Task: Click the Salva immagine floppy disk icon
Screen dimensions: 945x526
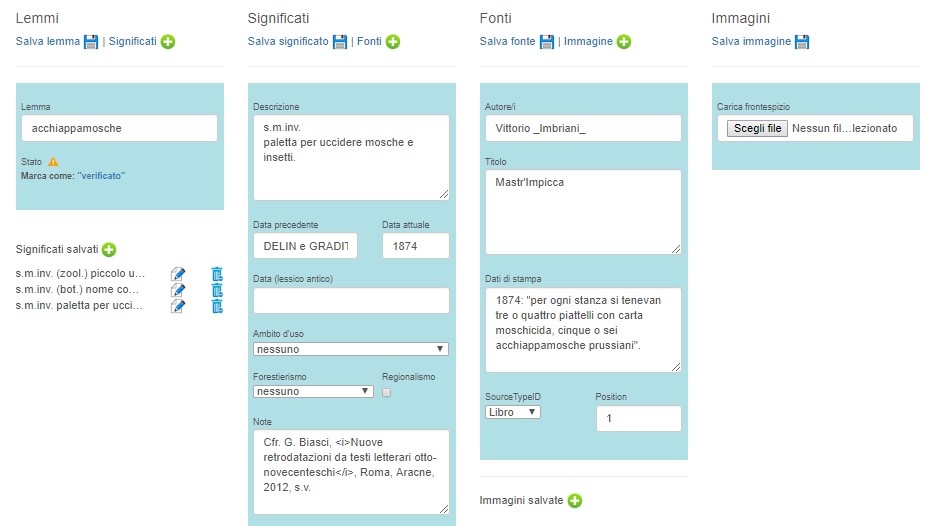Action: (x=802, y=42)
